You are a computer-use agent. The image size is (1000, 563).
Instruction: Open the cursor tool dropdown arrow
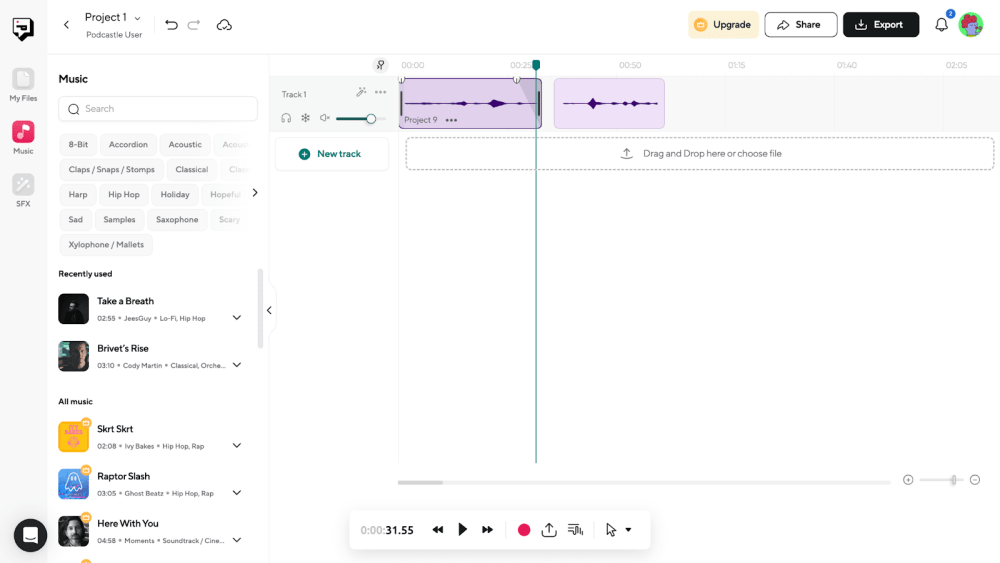[628, 530]
